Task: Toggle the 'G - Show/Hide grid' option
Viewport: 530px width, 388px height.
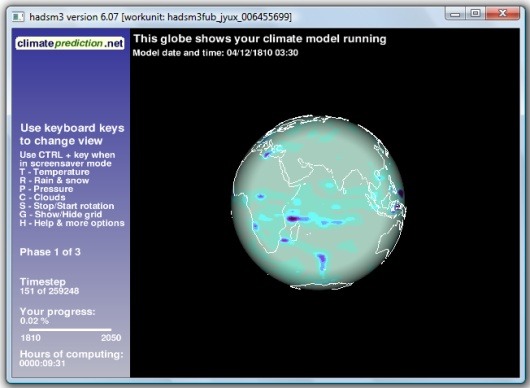Action: pos(61,214)
